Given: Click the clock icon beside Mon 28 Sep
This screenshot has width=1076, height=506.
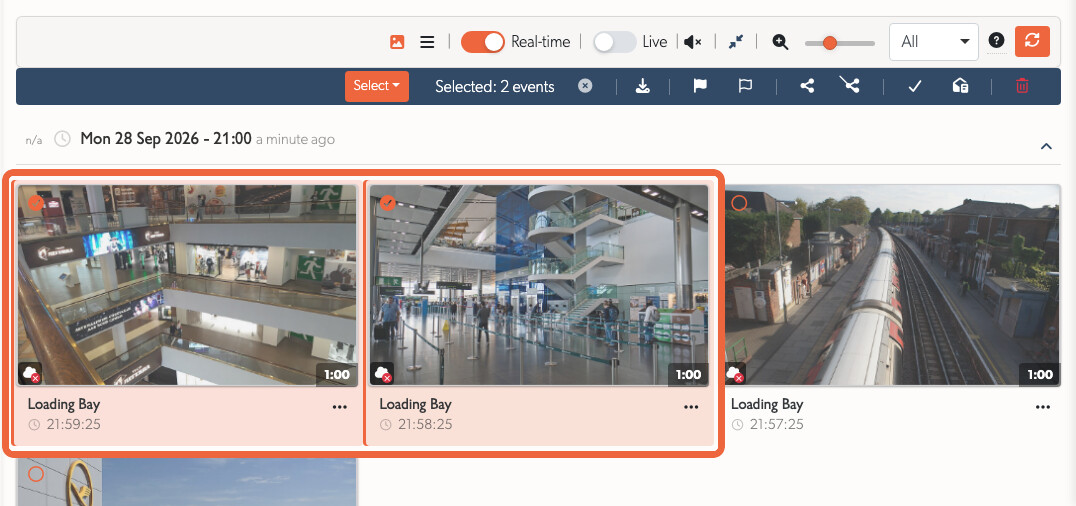Looking at the screenshot, I should point(62,139).
